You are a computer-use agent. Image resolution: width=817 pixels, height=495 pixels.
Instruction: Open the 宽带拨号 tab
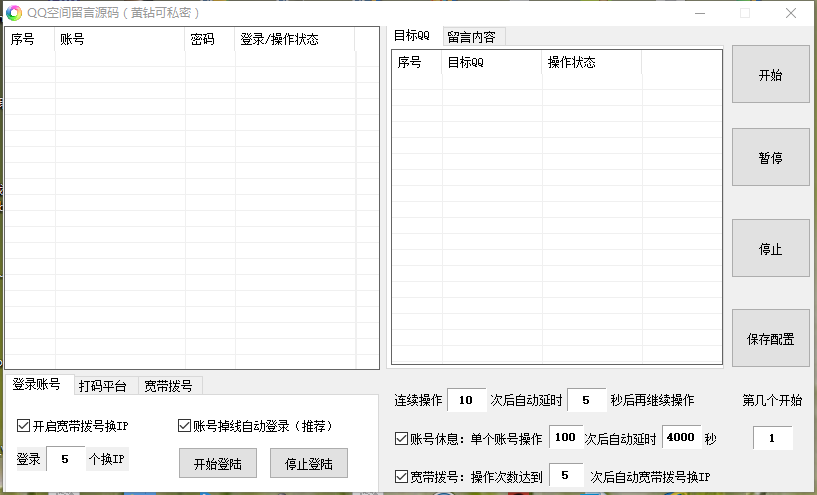coord(170,386)
